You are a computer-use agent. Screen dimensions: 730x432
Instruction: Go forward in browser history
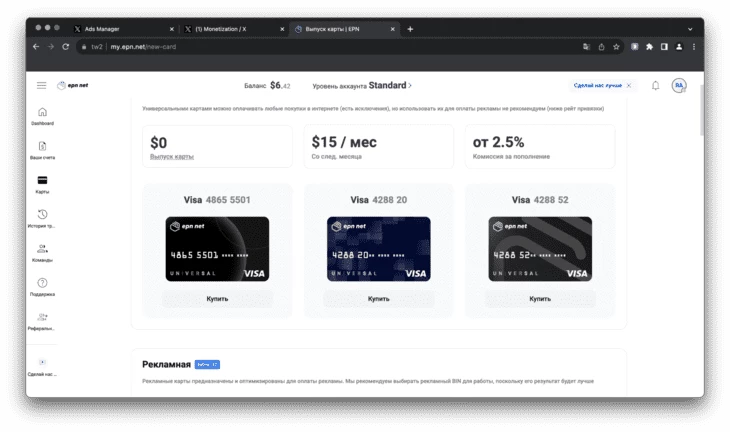(x=51, y=47)
